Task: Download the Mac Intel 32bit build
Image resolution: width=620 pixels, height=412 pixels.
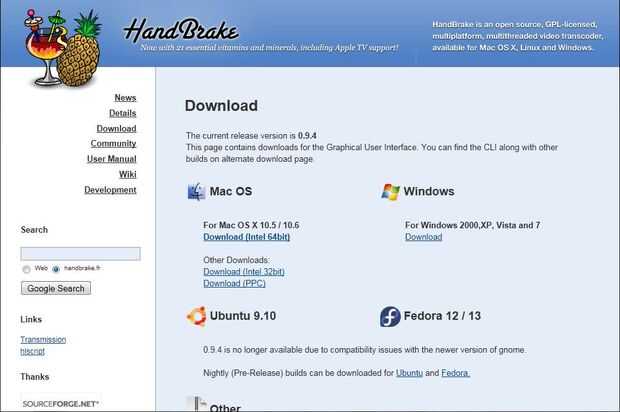Action: pyautogui.click(x=244, y=272)
